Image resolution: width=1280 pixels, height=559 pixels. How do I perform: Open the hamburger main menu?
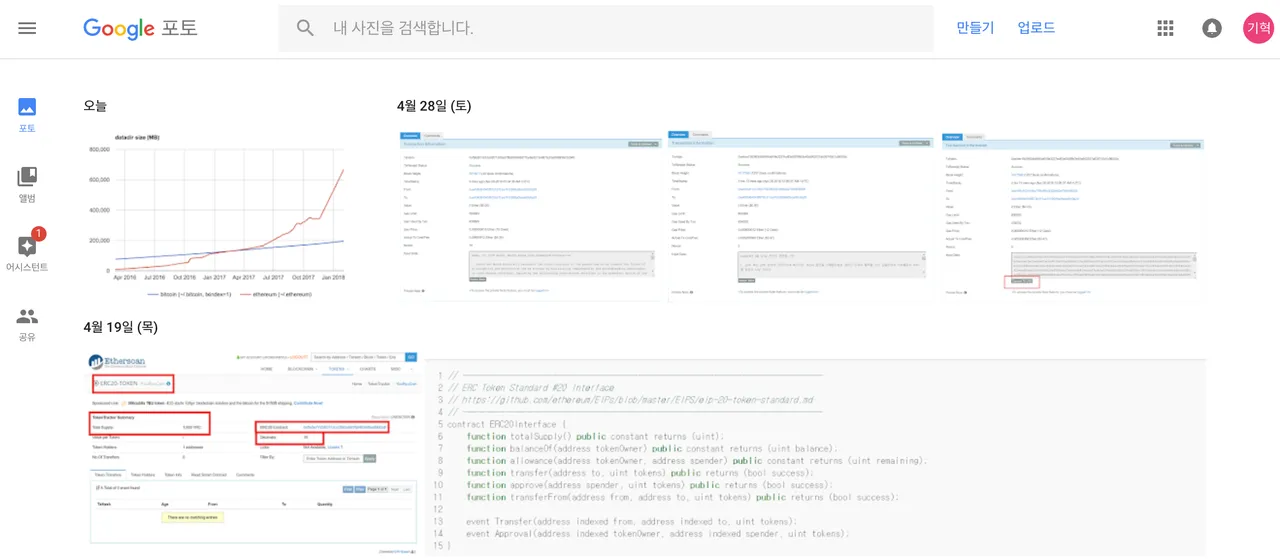tap(27, 28)
